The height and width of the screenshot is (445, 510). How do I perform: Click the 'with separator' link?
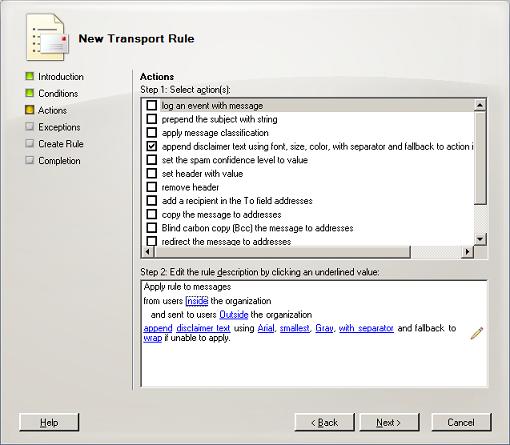tap(366, 328)
